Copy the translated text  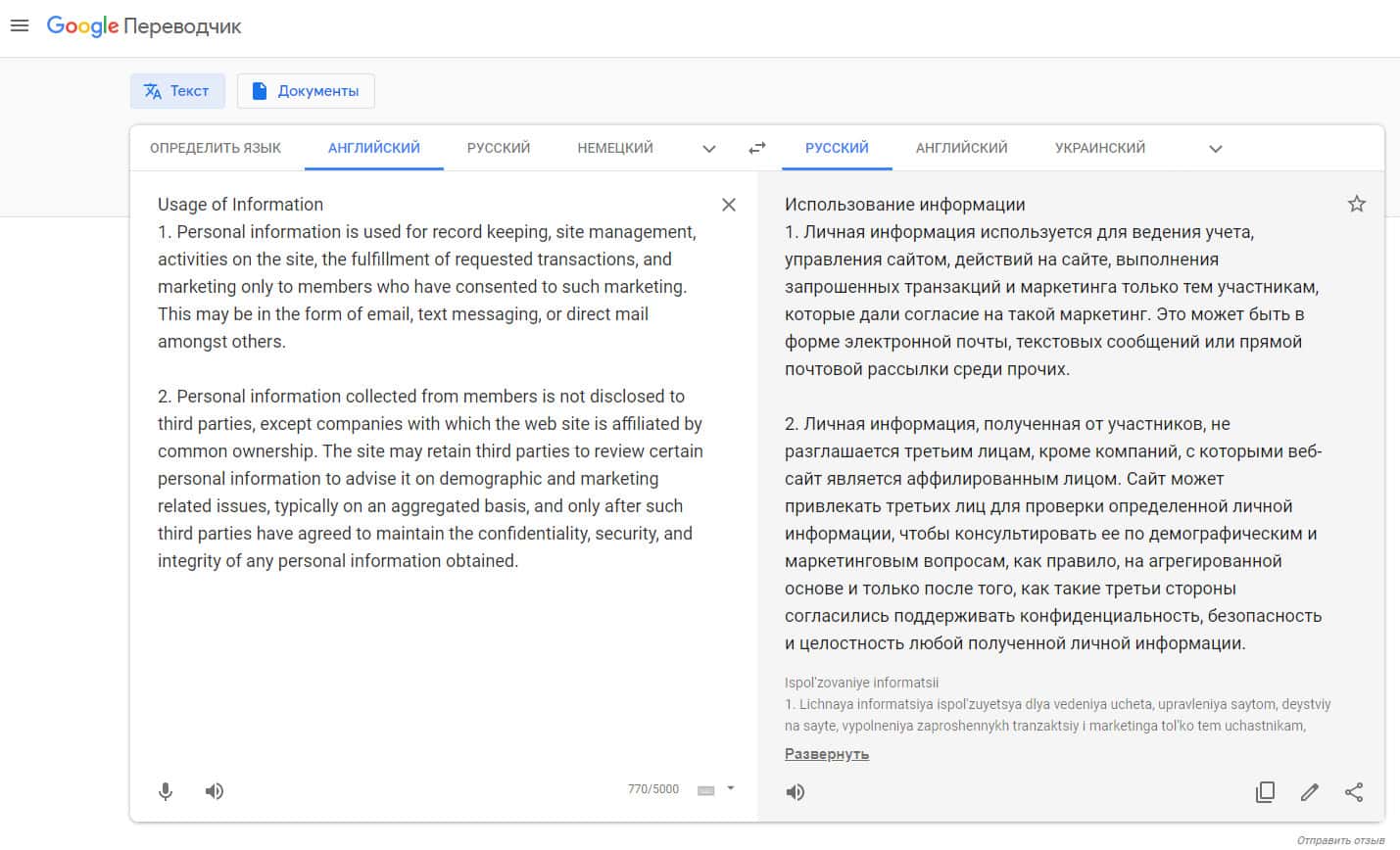pos(1266,792)
